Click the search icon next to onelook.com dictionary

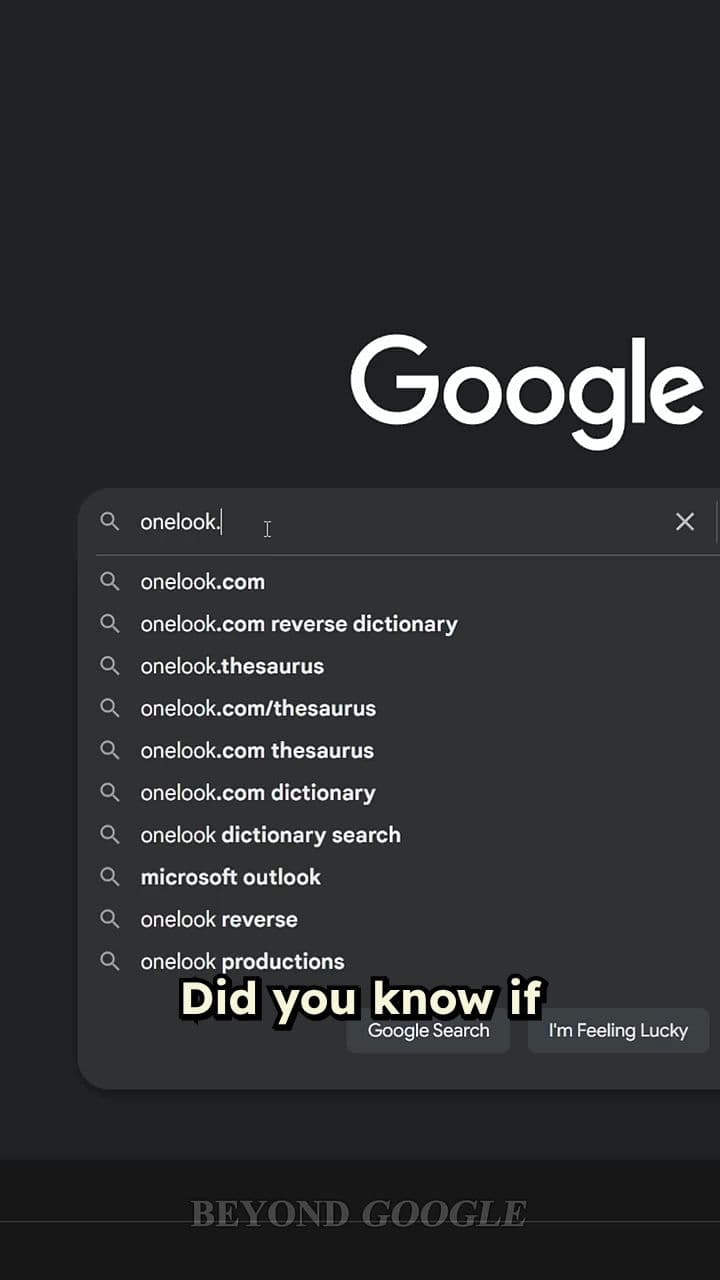pos(110,792)
